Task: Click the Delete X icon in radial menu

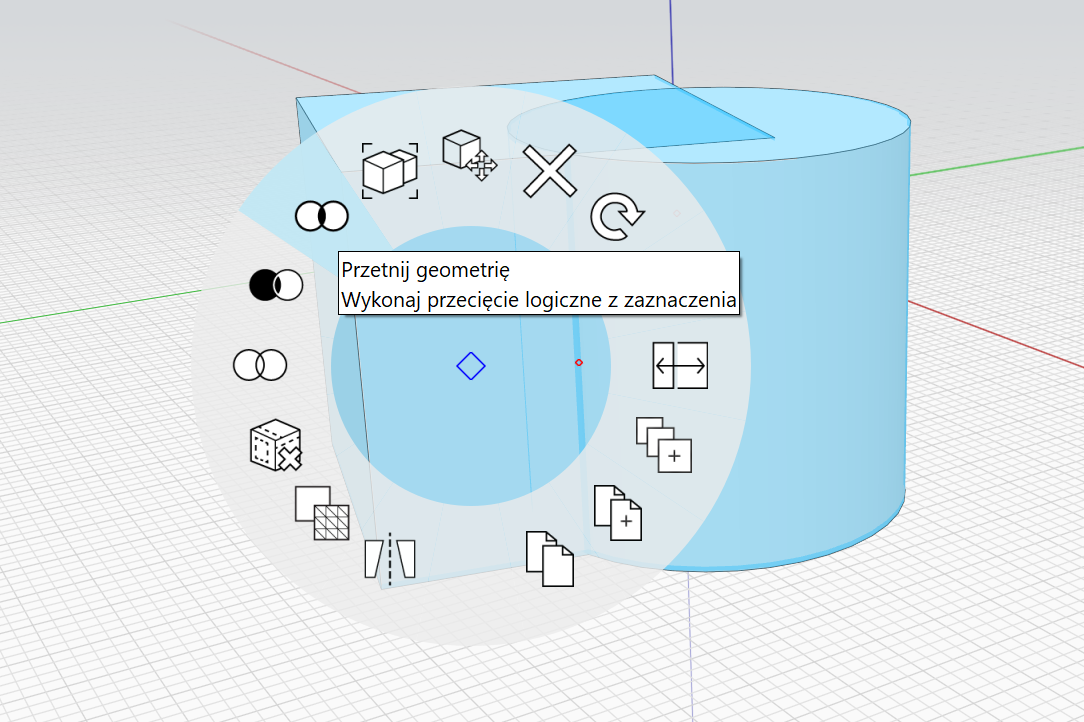Action: click(550, 171)
